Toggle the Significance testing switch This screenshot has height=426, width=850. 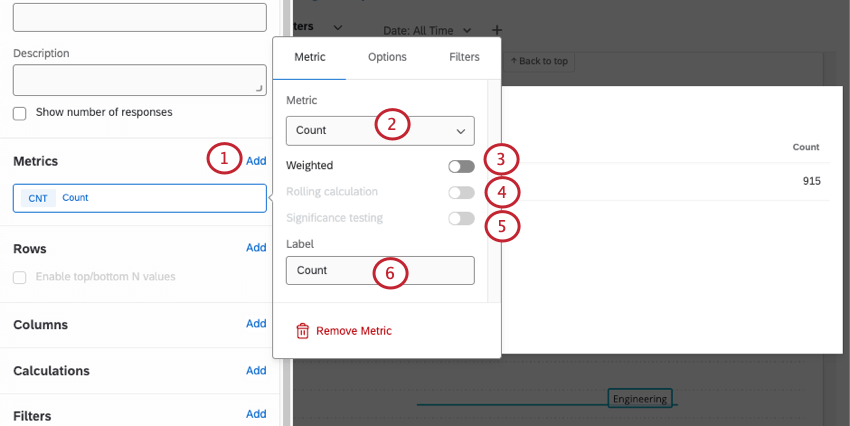(461, 218)
